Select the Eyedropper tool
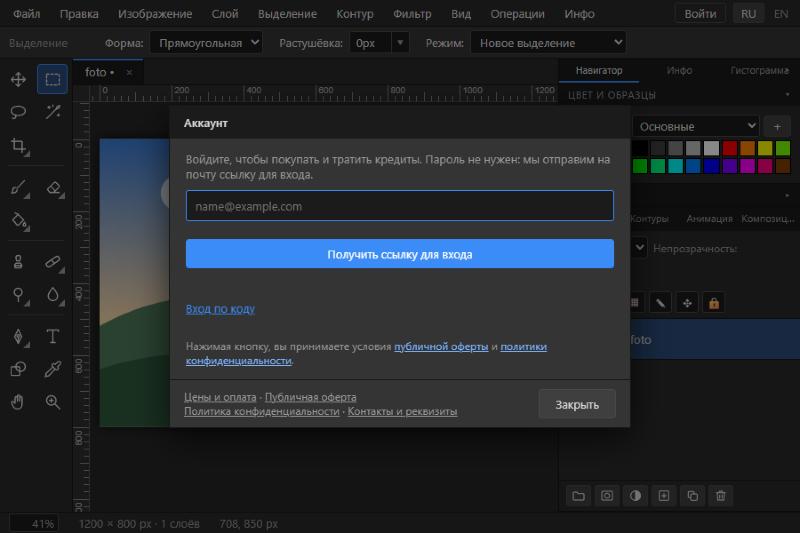800x533 pixels. (53, 369)
